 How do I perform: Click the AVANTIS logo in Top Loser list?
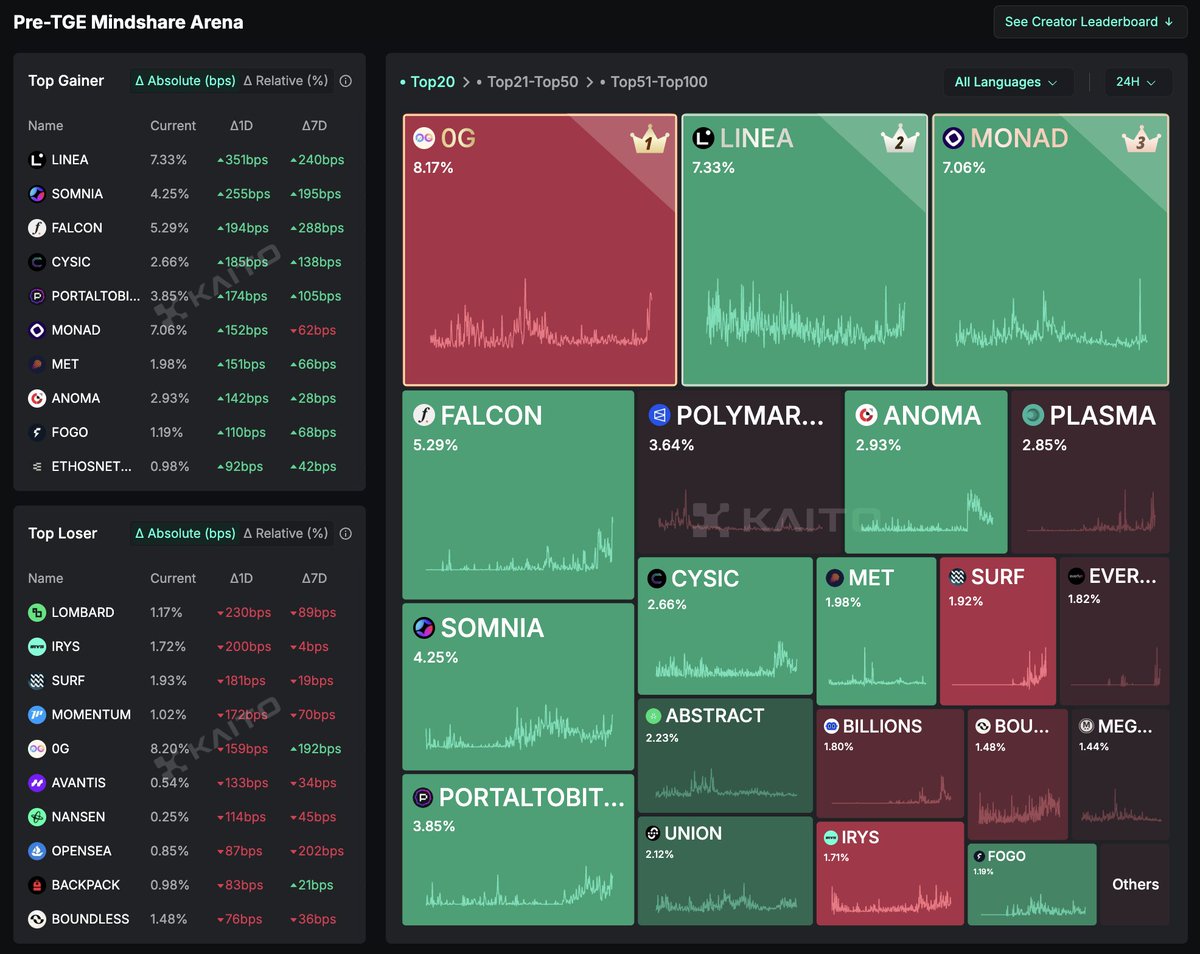(x=37, y=783)
